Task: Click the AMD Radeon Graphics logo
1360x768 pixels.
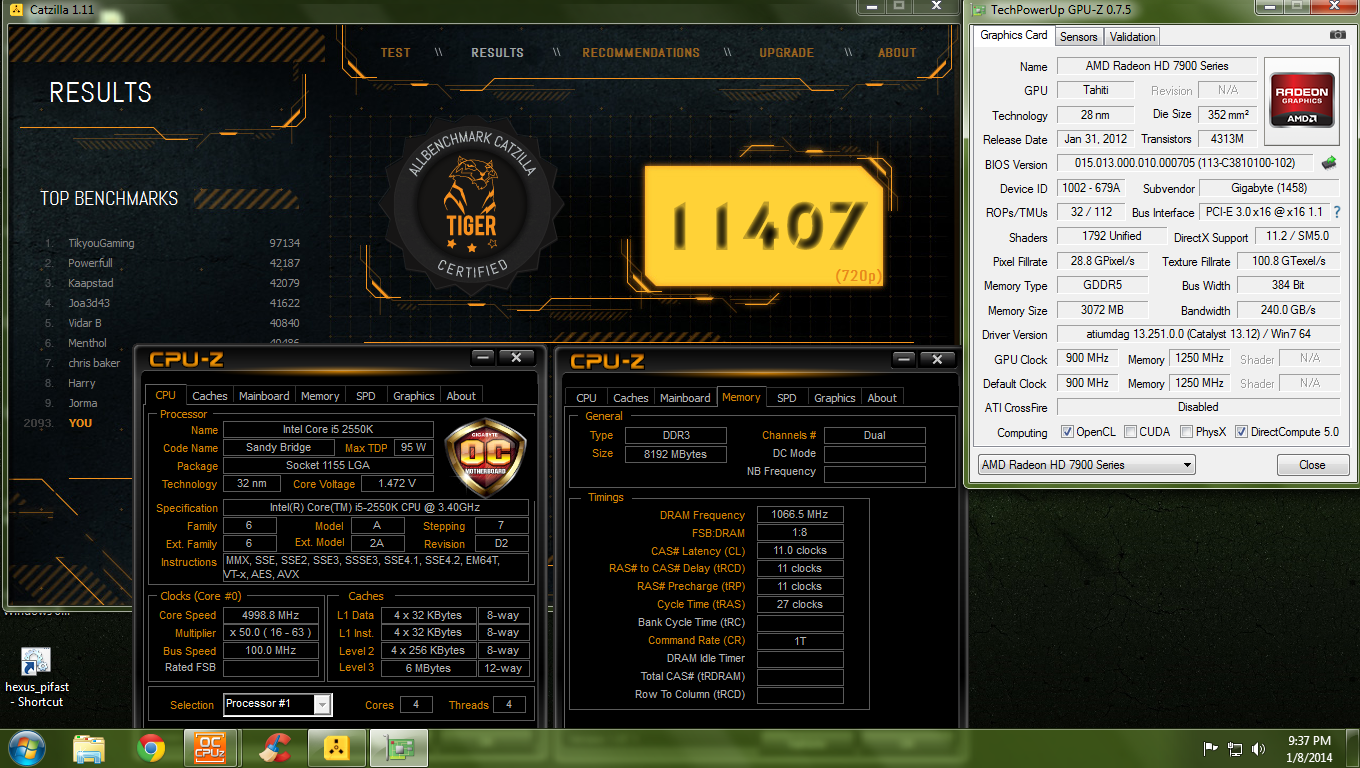Action: pyautogui.click(x=1302, y=99)
